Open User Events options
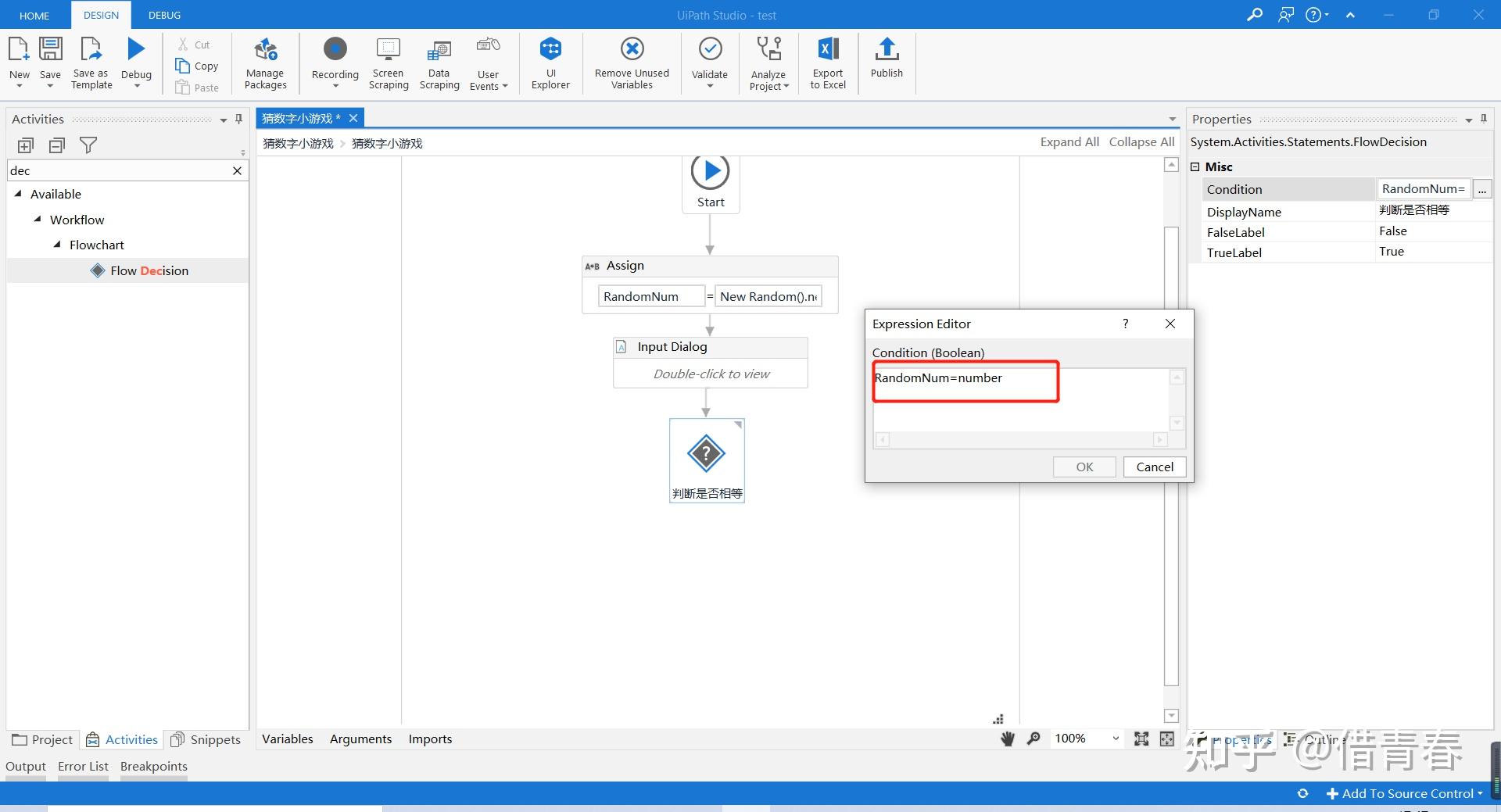Viewport: 1501px width, 812px height. coord(489,63)
